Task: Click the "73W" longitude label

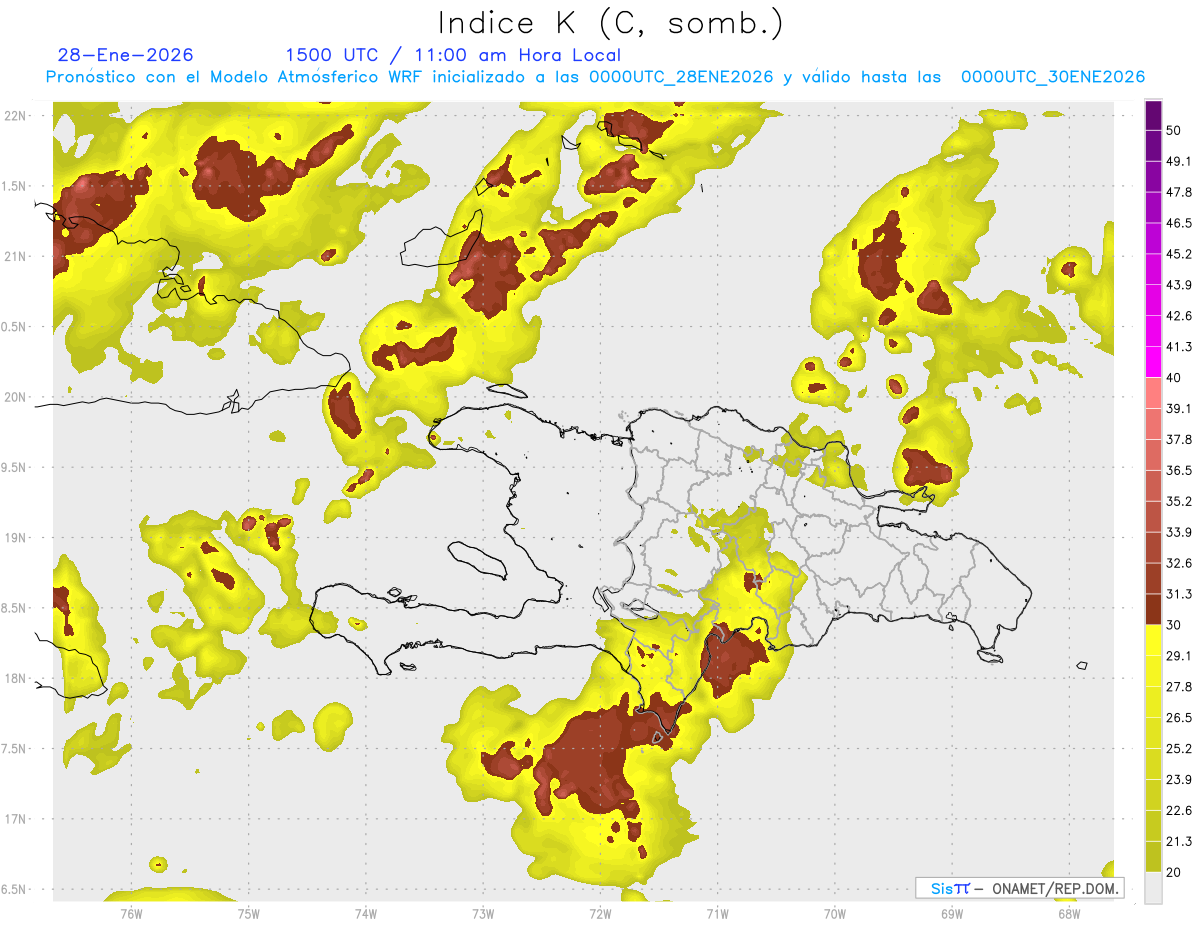Action: pyautogui.click(x=483, y=913)
